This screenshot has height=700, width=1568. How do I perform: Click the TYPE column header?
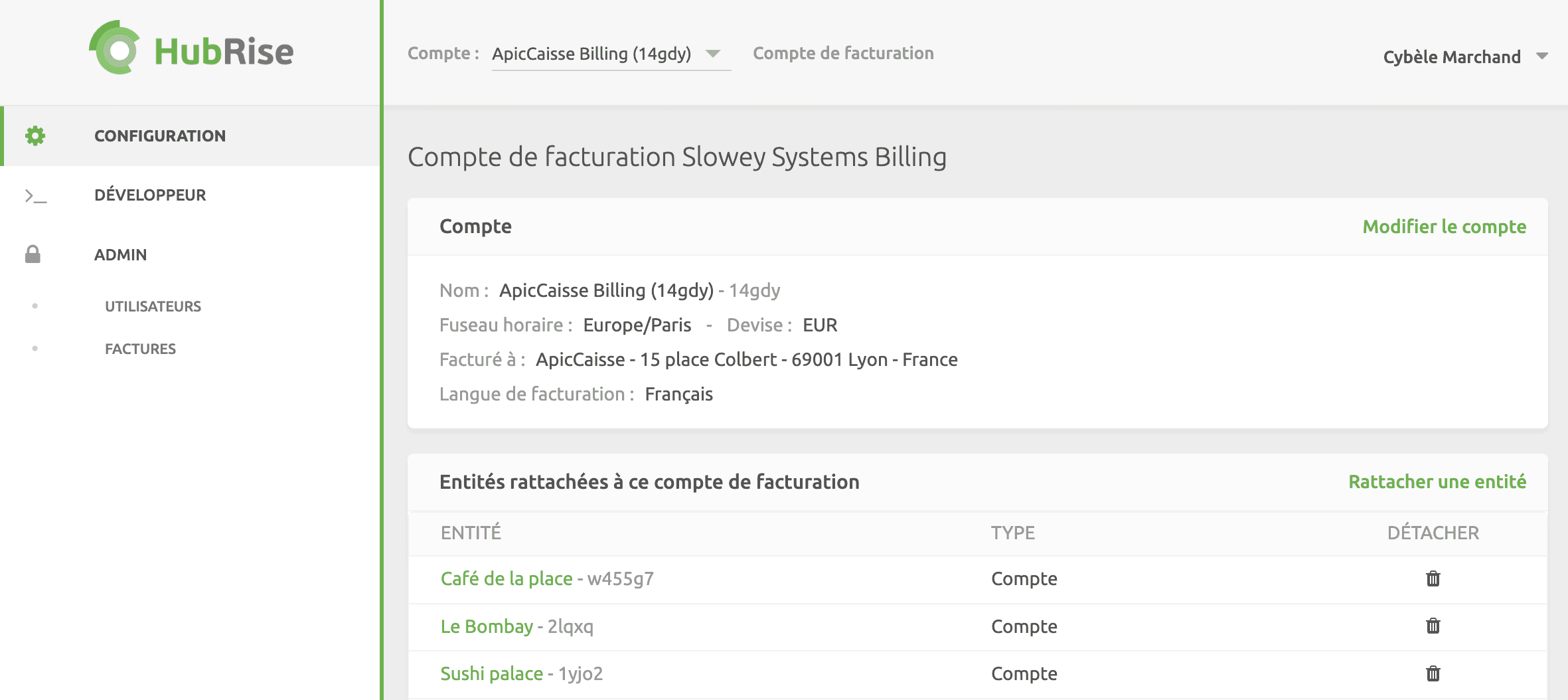pos(1013,533)
